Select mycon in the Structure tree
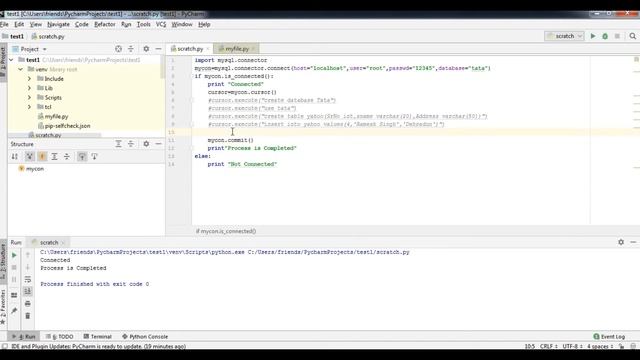The height and width of the screenshot is (360, 640). [x=31, y=169]
